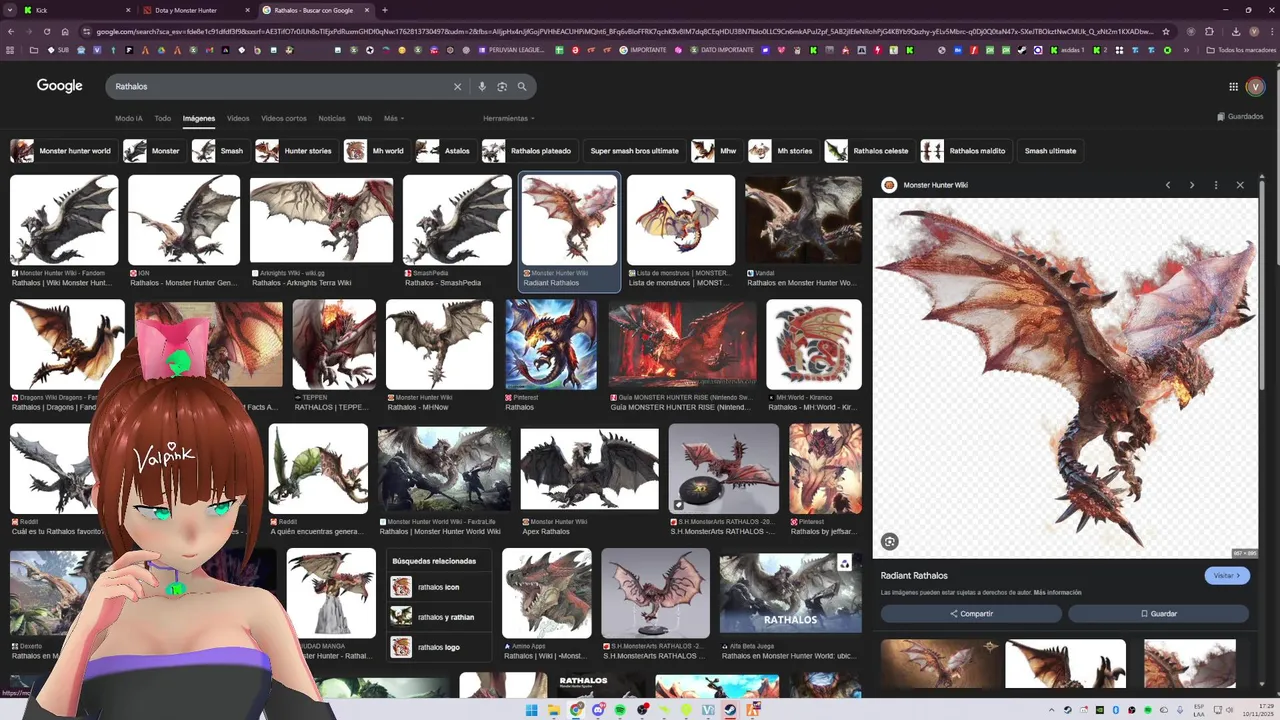Switch to Dota y Monster Hunter tab
This screenshot has height=720, width=1280.
196,10
